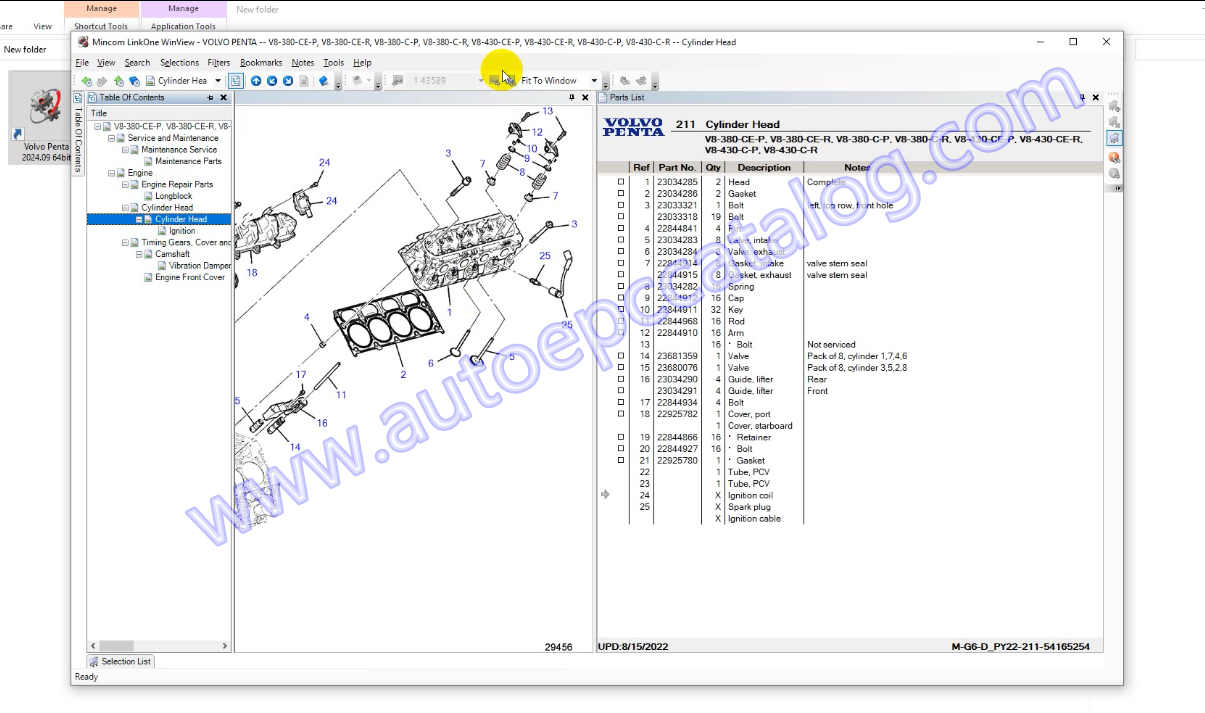
Task: Click the blue right-arrow next page button
Action: tap(288, 81)
